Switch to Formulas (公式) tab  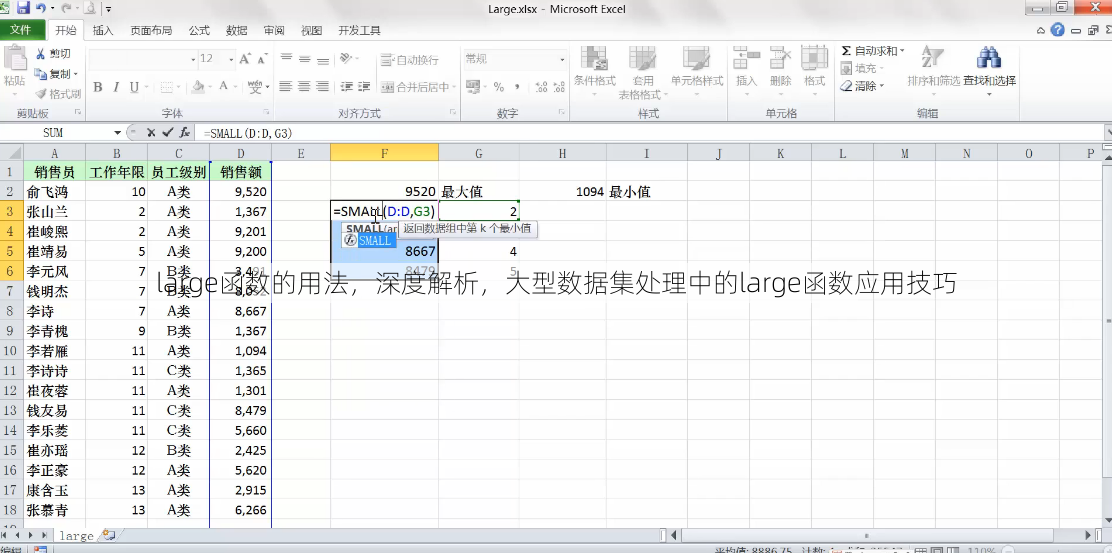coord(199,30)
